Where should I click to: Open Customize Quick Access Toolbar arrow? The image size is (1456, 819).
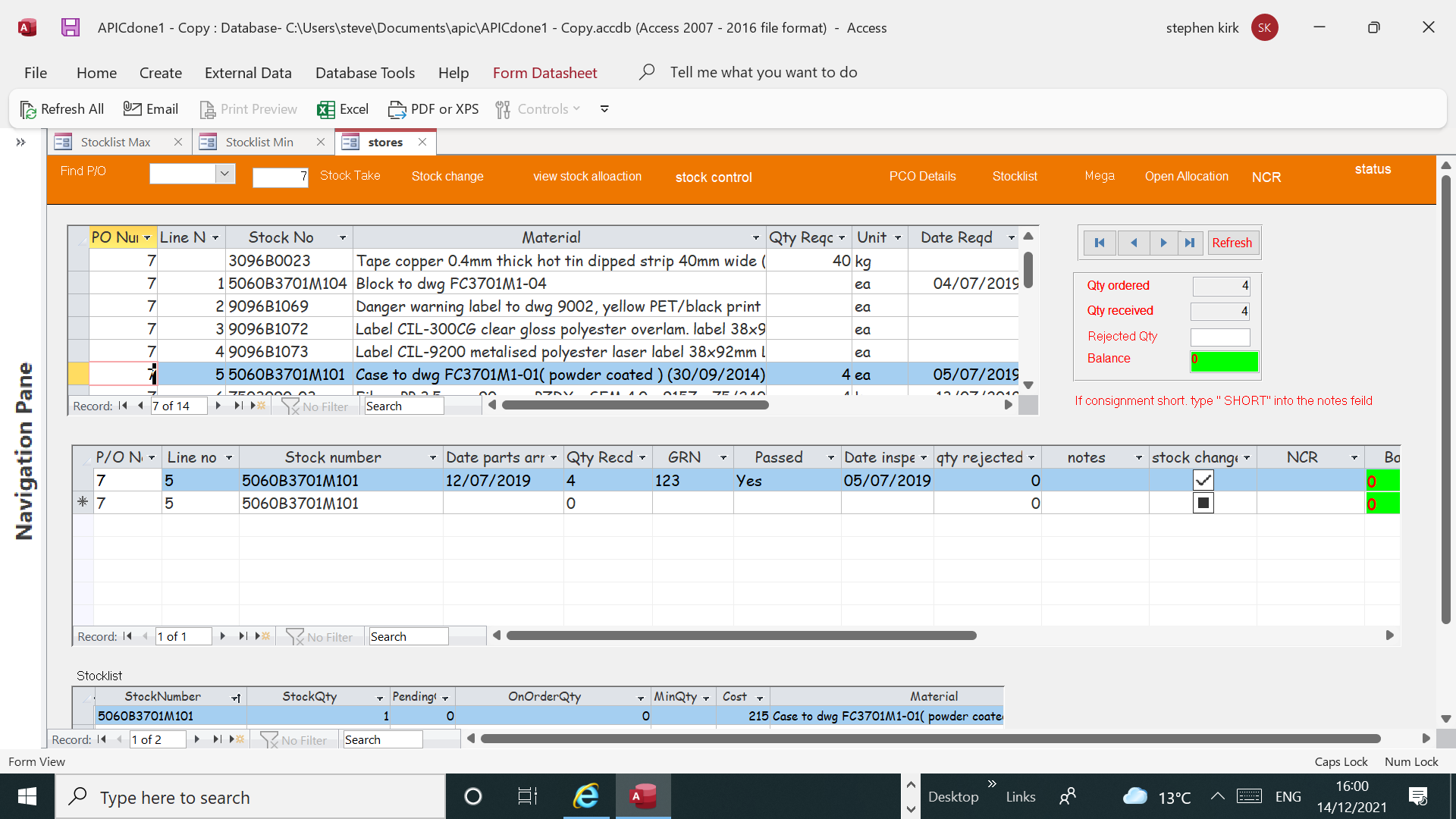[604, 109]
